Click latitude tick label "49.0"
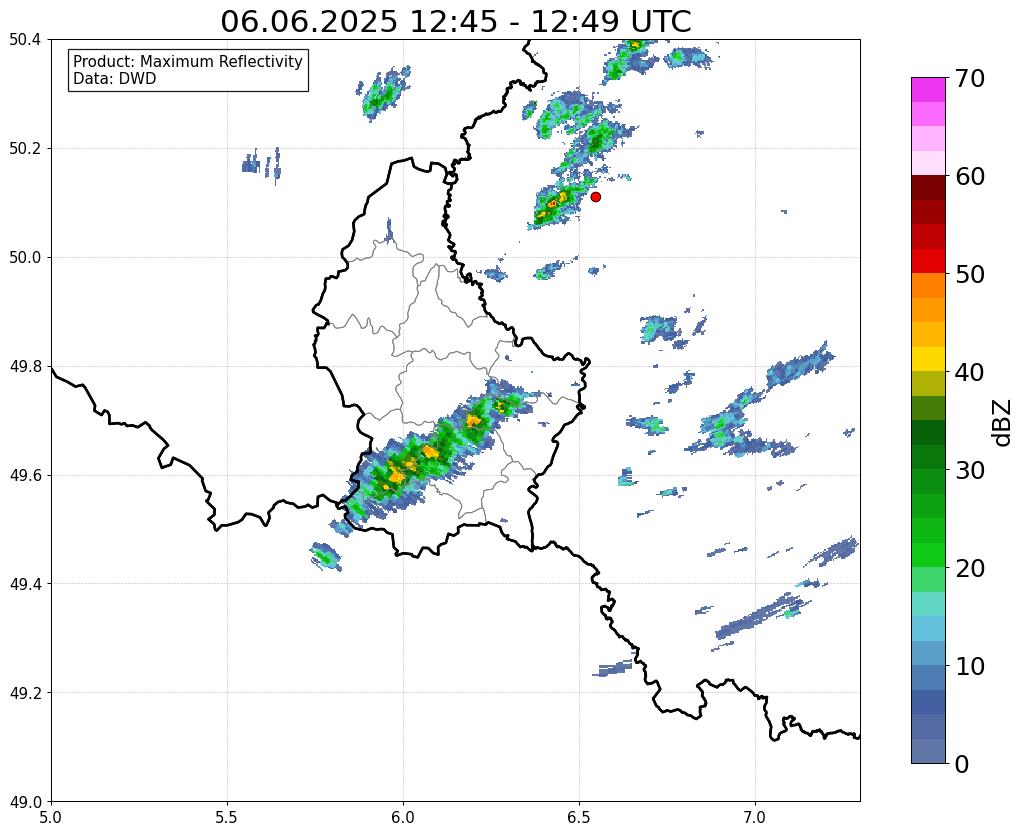Screen dimensions: 1023x834 [x=25, y=802]
